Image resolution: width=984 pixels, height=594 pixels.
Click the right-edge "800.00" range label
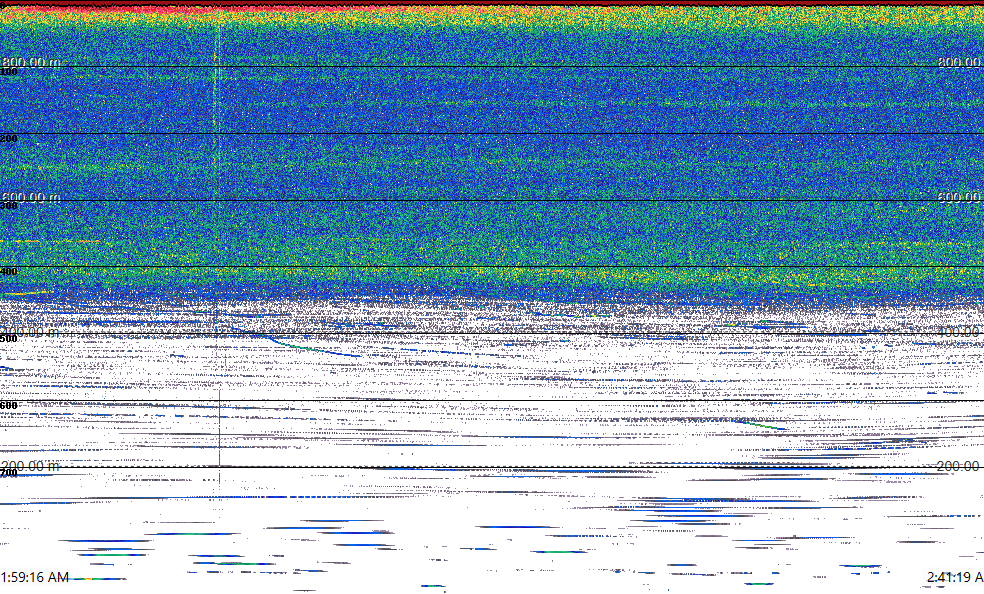[x=960, y=62]
